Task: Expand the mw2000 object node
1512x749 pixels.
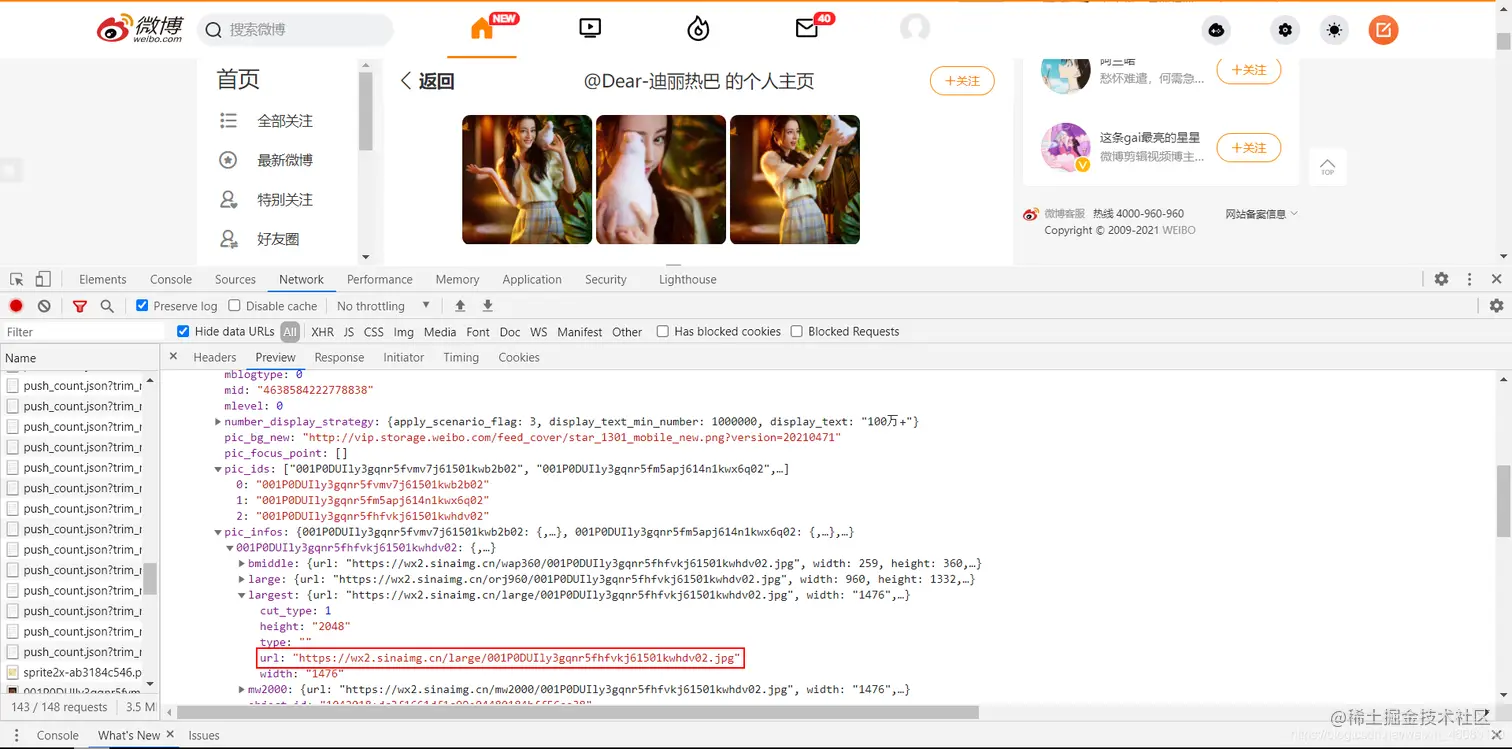Action: coord(242,689)
